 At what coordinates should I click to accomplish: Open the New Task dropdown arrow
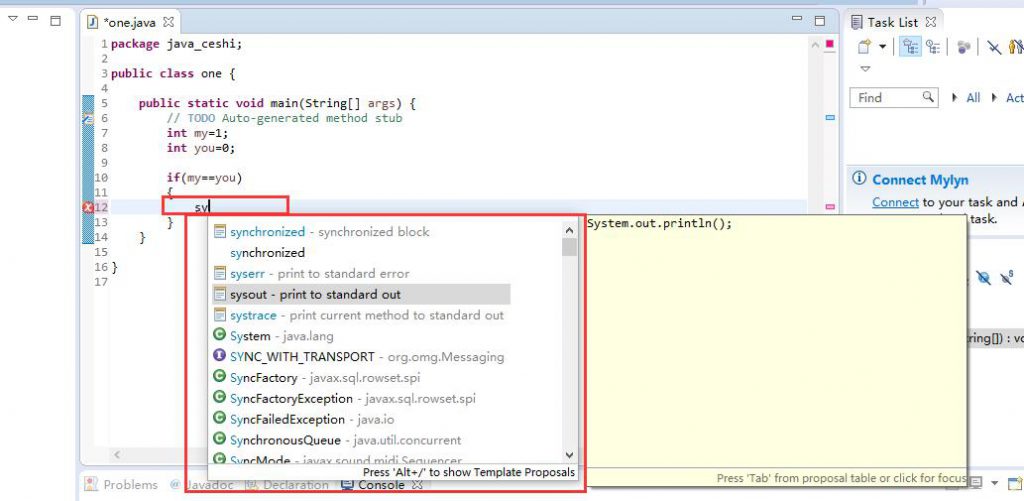[882, 47]
